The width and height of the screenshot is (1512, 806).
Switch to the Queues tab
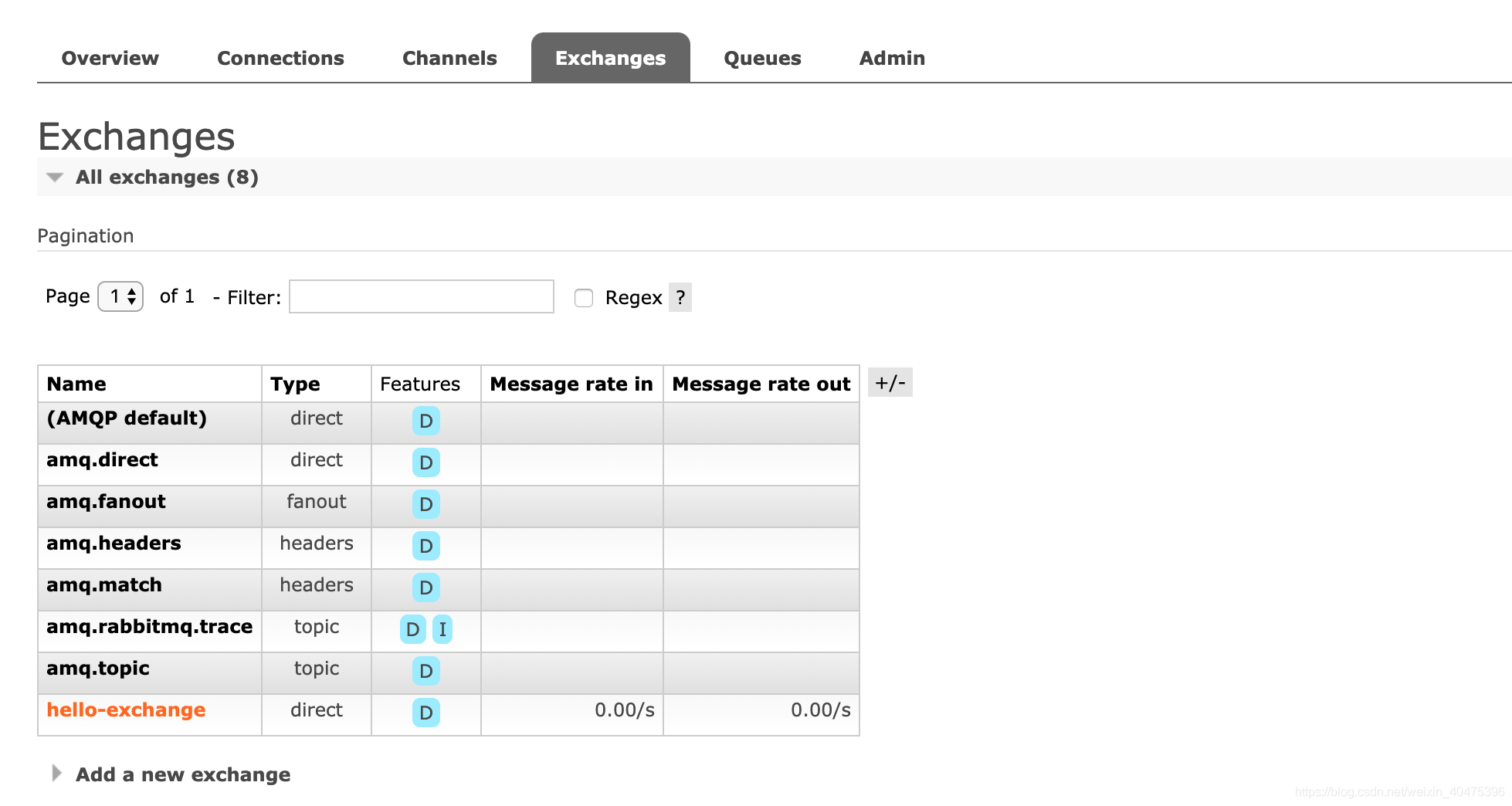762,57
